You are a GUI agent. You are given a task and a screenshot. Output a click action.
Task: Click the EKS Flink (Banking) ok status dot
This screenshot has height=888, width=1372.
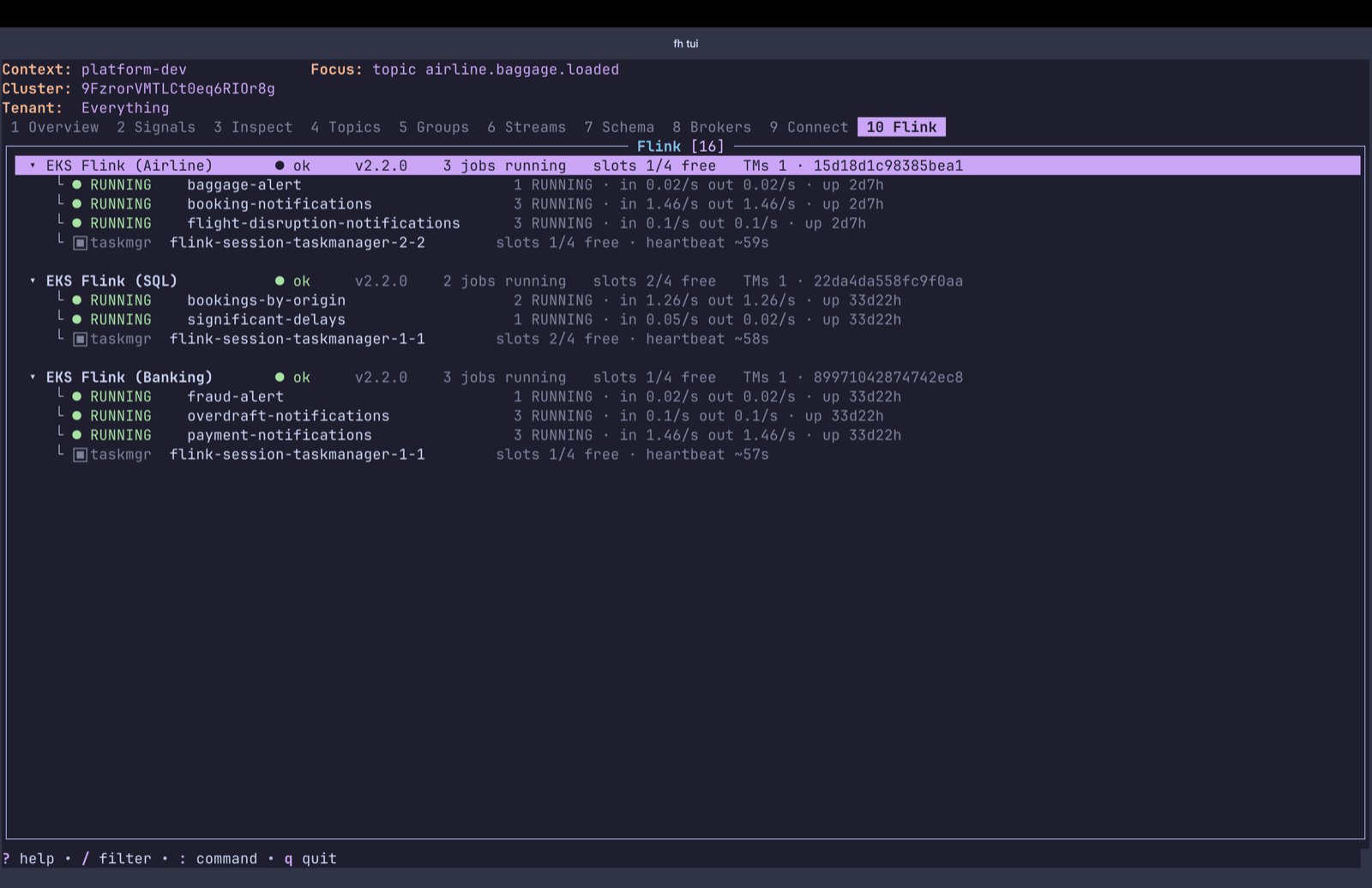click(x=280, y=378)
